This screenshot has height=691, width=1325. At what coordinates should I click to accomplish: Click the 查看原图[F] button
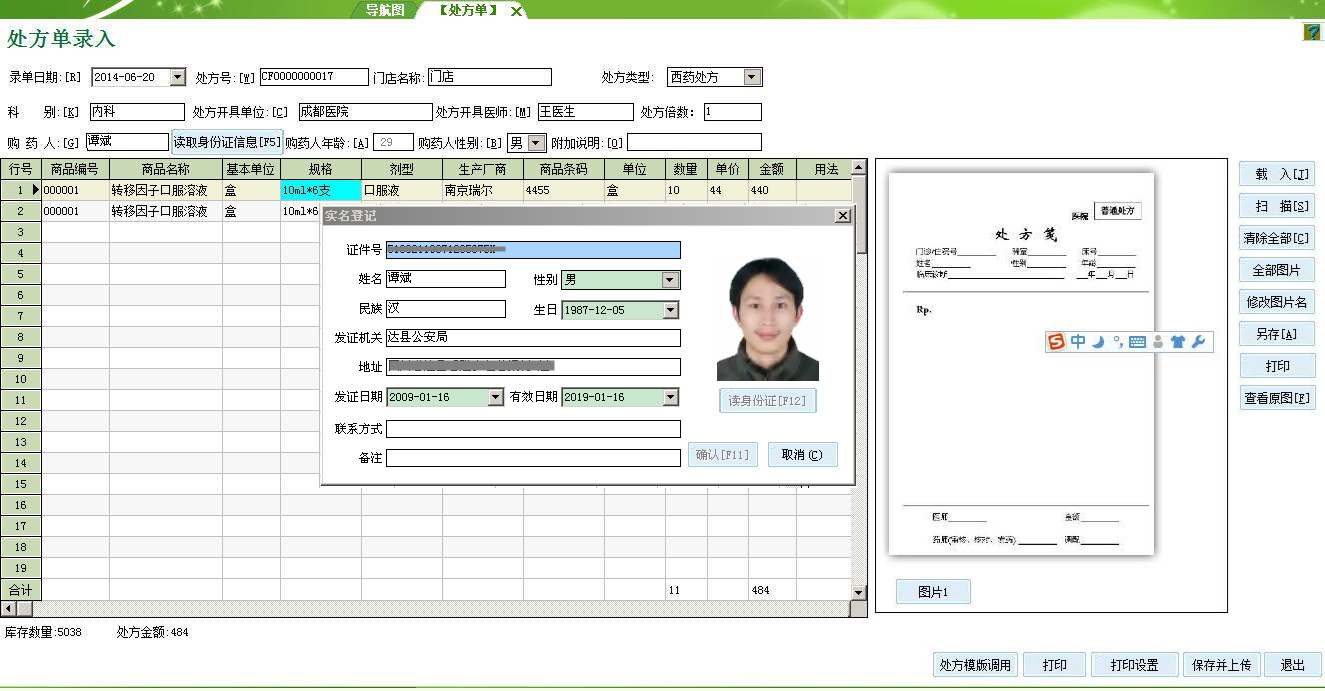[x=1277, y=398]
